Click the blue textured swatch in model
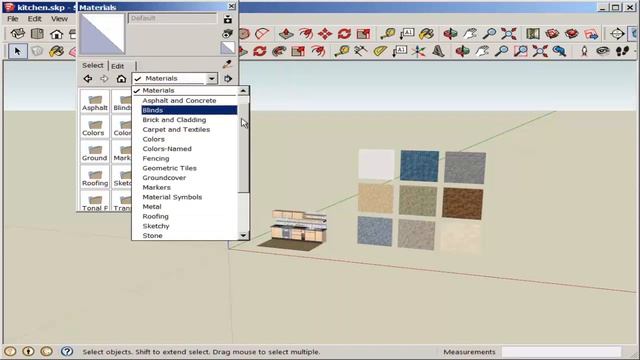 pyautogui.click(x=419, y=165)
